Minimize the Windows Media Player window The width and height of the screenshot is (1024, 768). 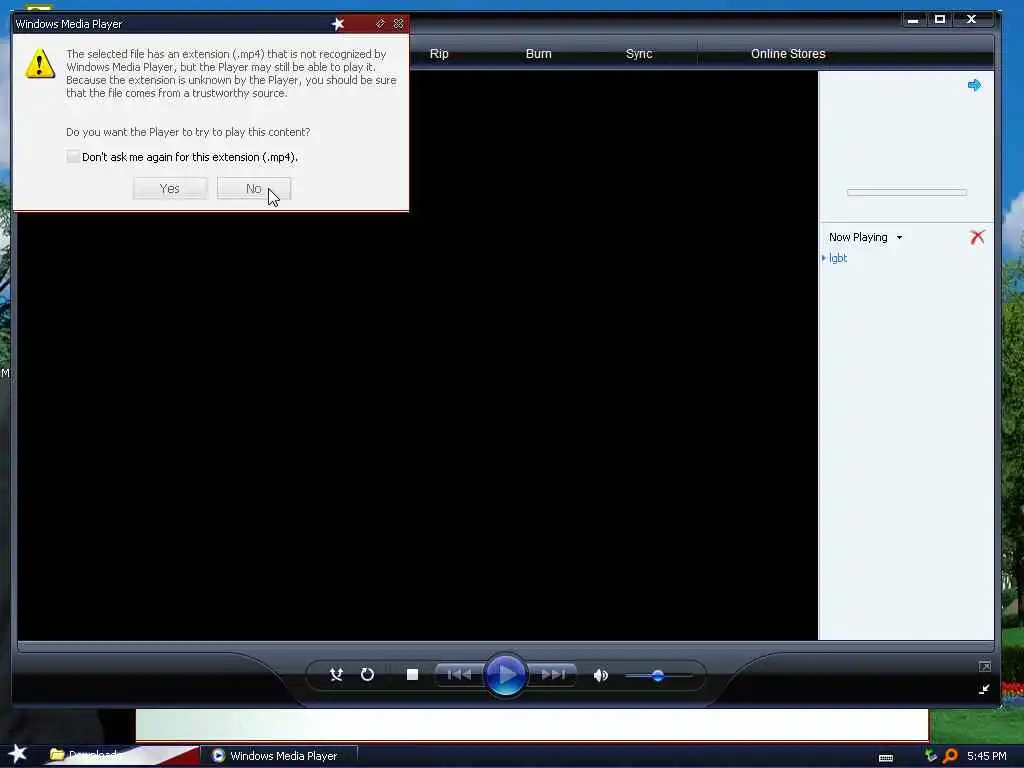click(x=913, y=20)
